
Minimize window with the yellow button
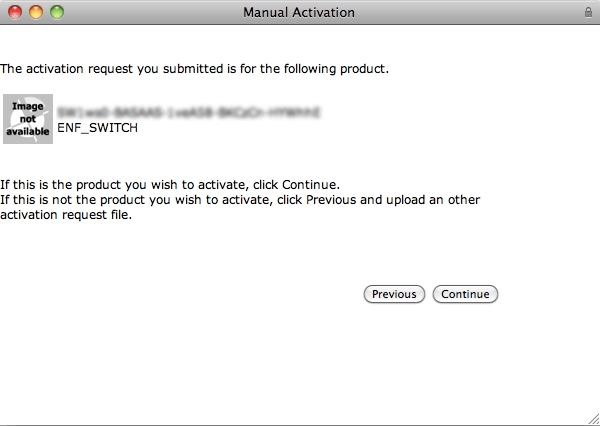[x=36, y=12]
